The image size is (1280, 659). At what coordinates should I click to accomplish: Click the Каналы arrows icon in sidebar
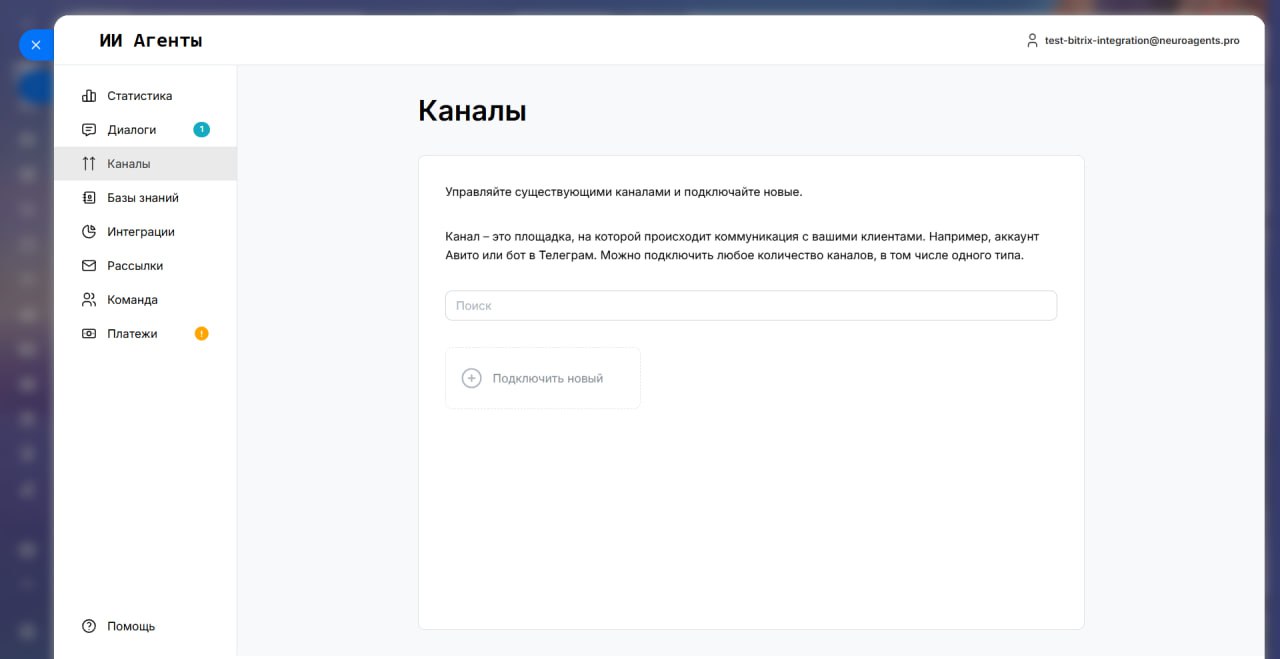(89, 164)
